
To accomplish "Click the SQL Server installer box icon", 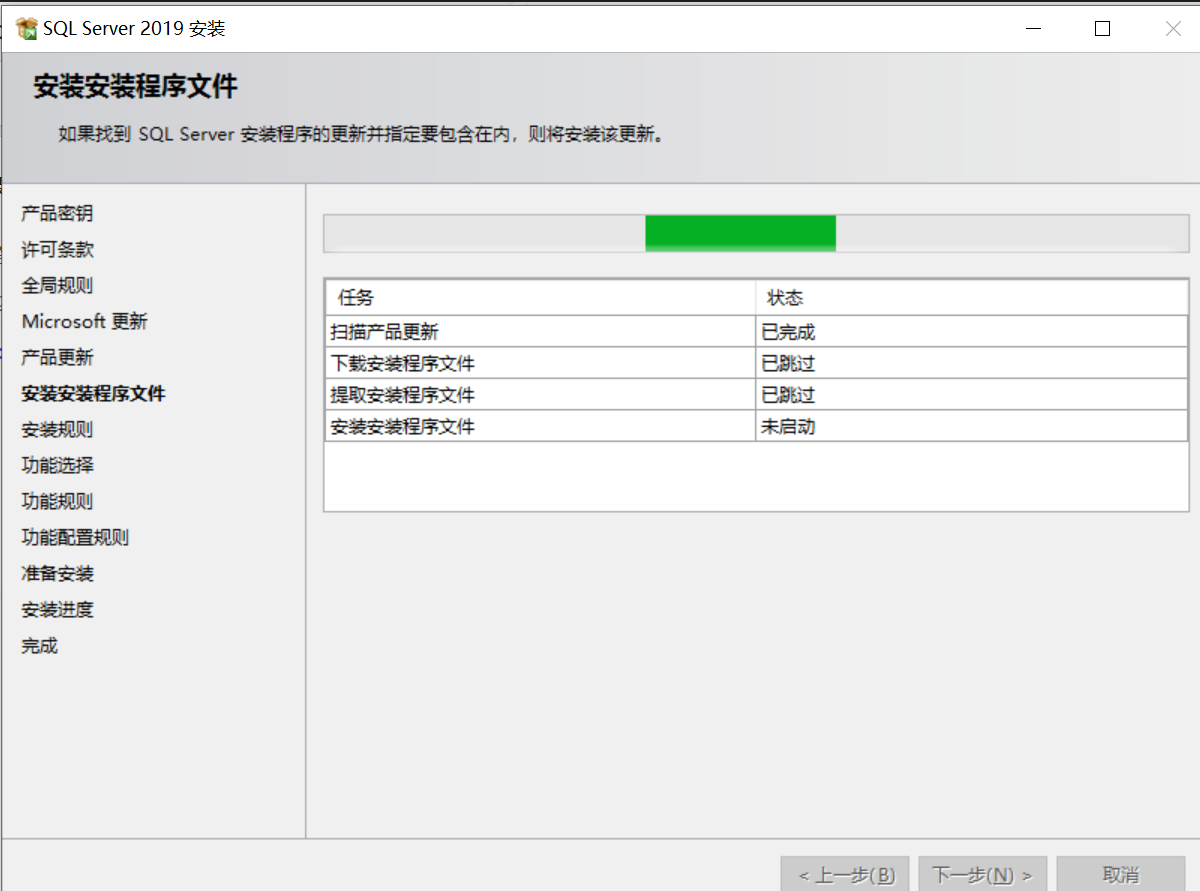I will coord(27,28).
